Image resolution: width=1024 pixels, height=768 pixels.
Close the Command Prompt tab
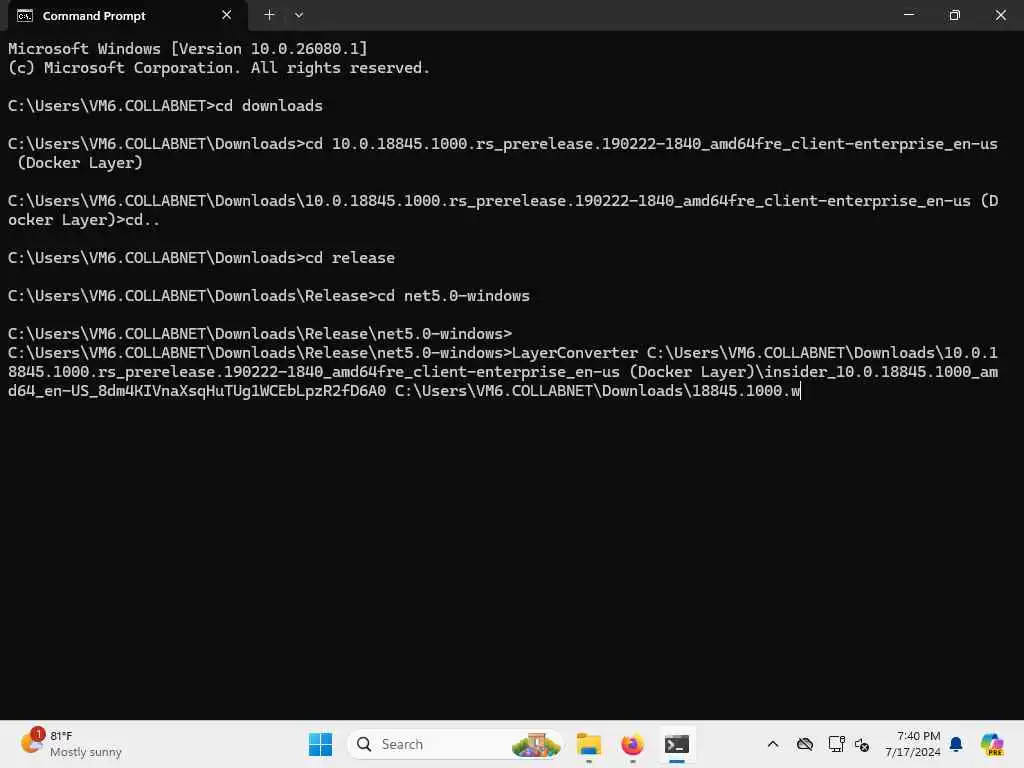pyautogui.click(x=227, y=15)
